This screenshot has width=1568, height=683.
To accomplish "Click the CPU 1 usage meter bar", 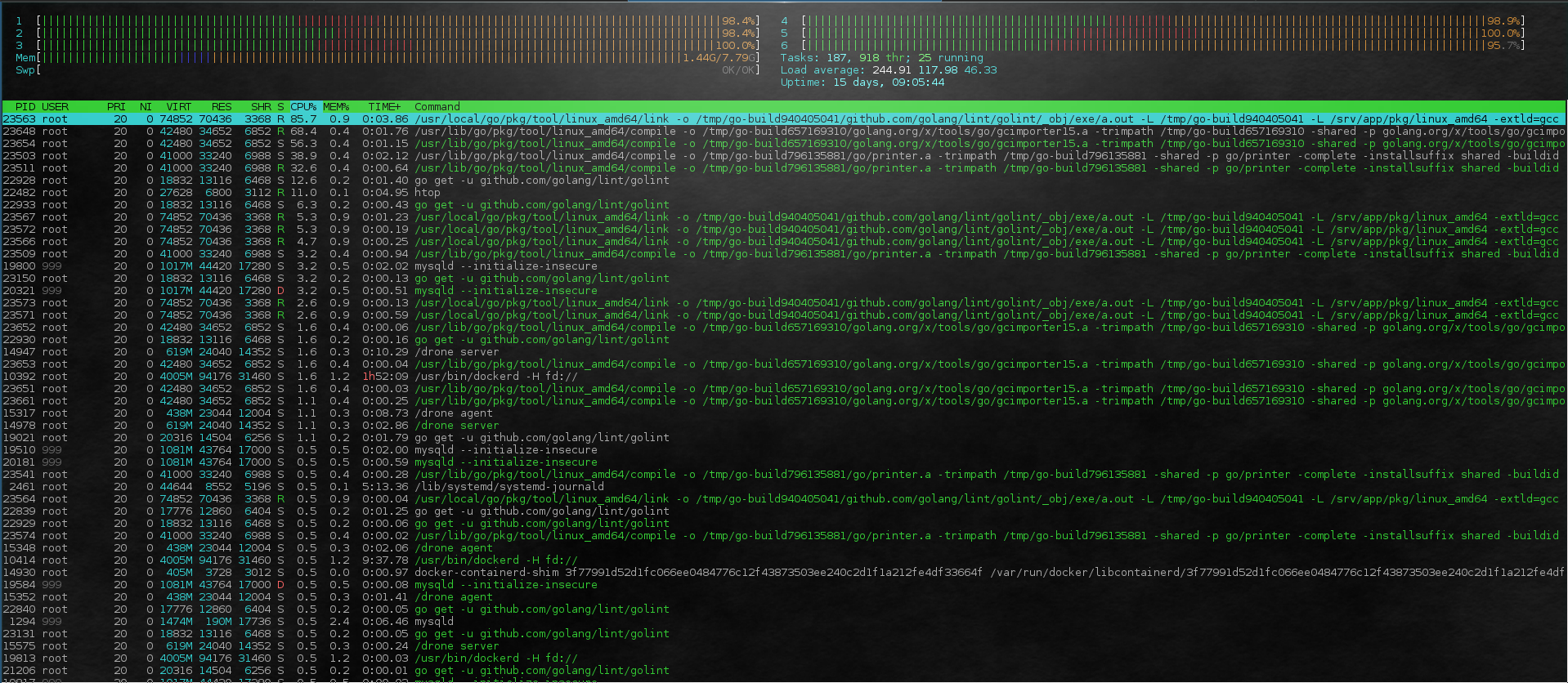I will click(x=388, y=21).
